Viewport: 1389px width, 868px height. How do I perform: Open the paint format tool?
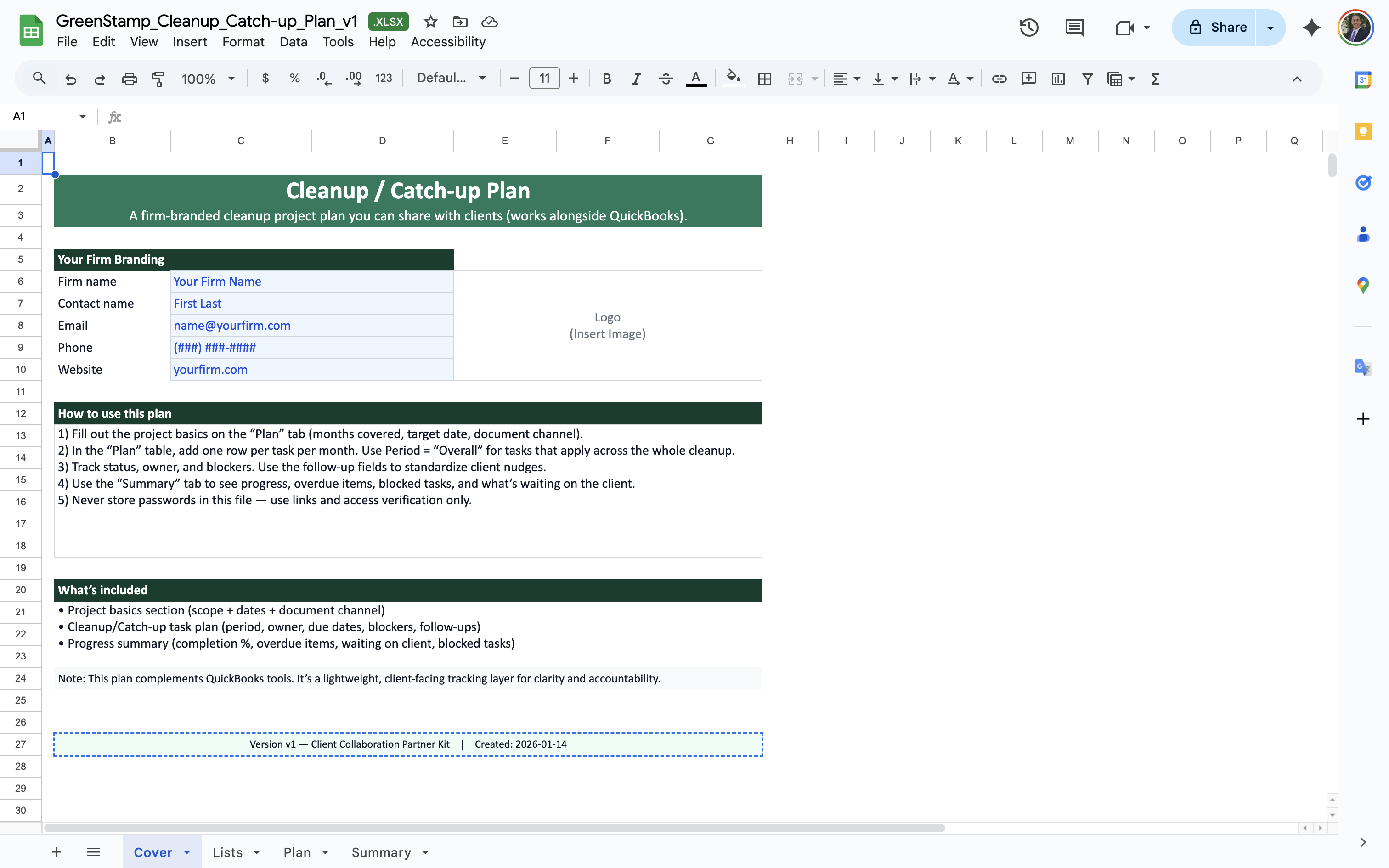click(158, 79)
